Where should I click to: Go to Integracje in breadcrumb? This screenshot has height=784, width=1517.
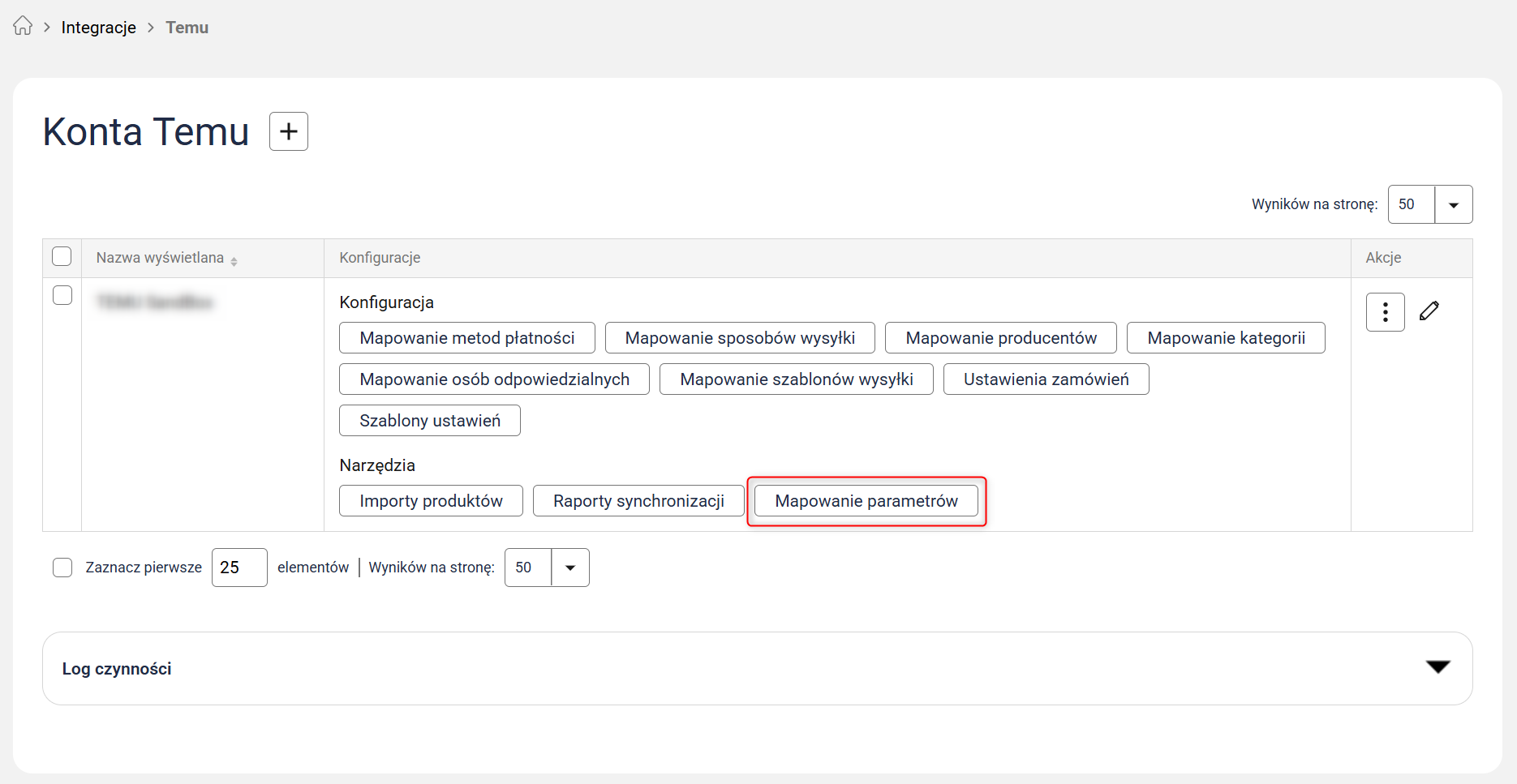tap(99, 28)
